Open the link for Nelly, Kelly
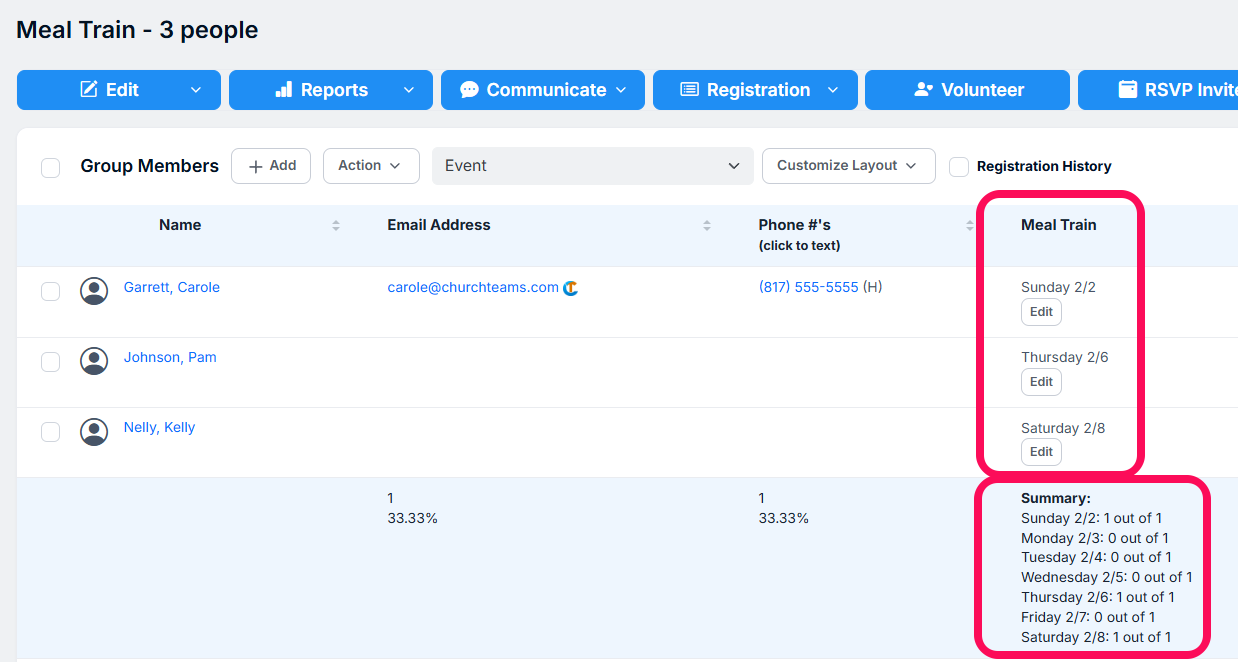 click(x=159, y=427)
